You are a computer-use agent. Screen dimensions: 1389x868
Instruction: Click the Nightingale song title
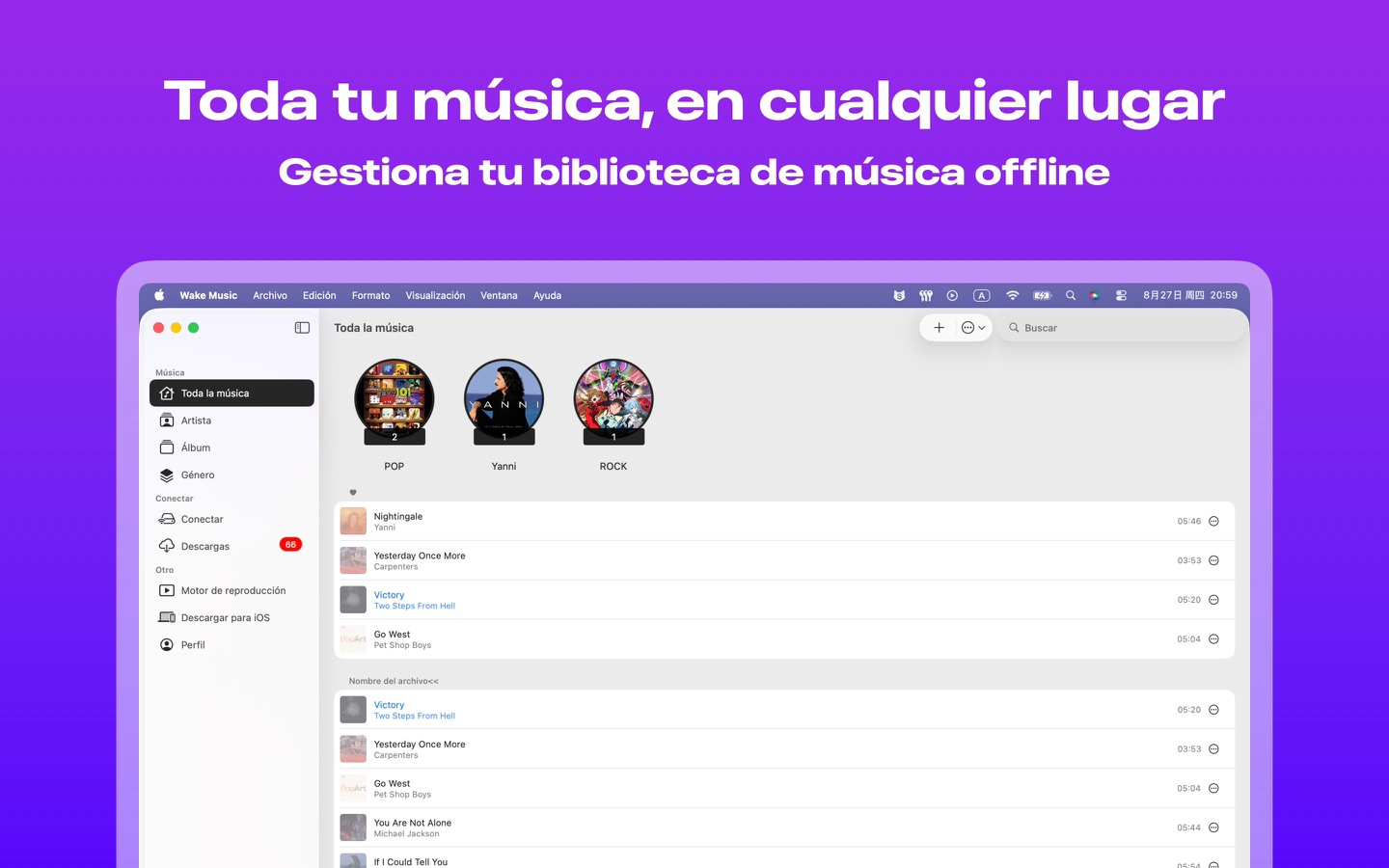click(398, 516)
